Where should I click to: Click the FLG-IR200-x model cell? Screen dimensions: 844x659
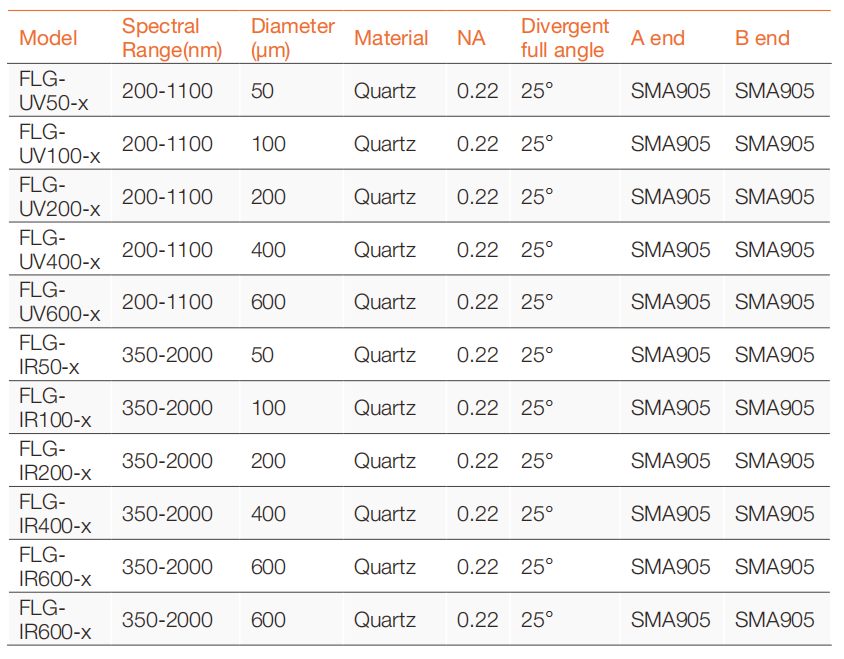pyautogui.click(x=55, y=461)
